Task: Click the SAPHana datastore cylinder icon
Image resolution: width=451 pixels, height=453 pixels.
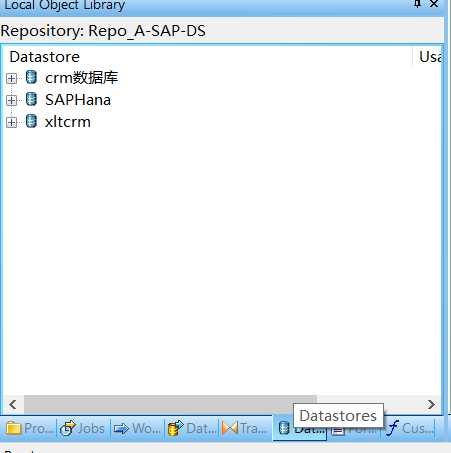Action: tap(31, 99)
